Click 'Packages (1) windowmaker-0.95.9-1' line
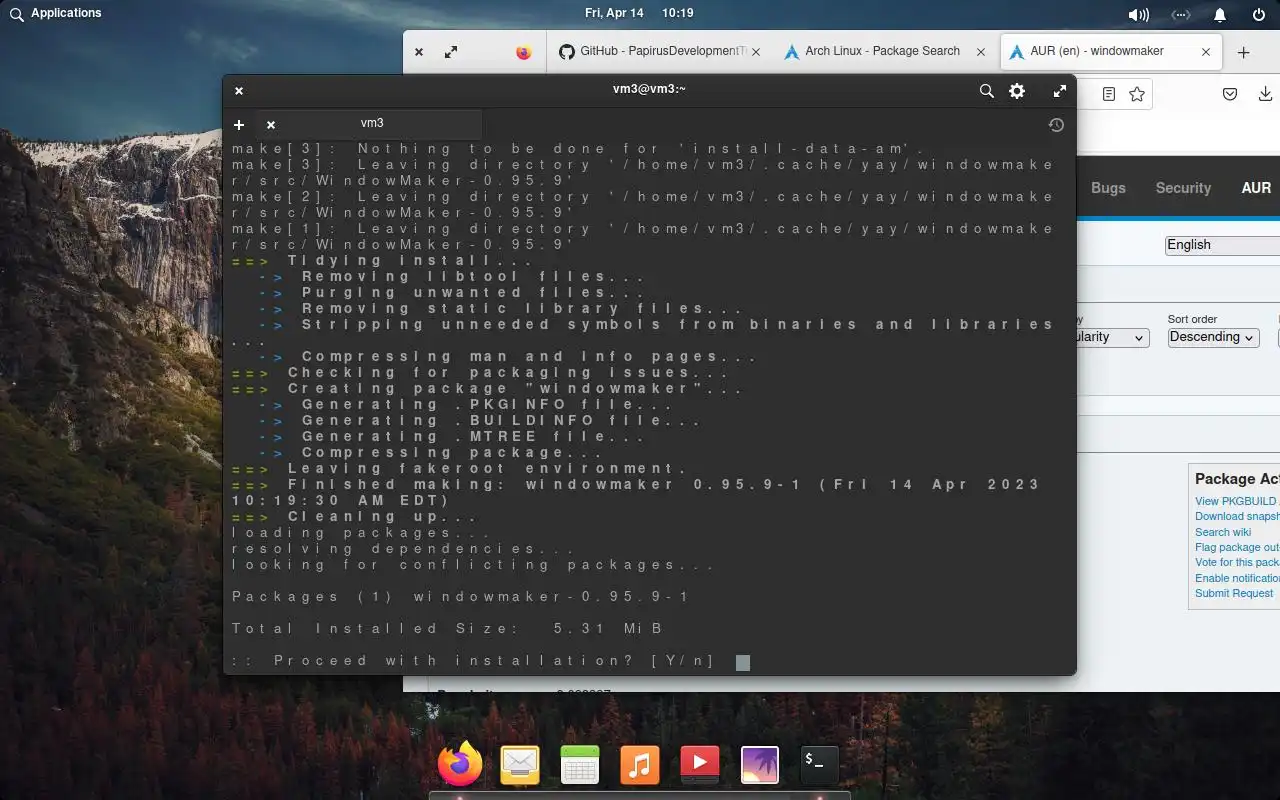This screenshot has width=1280, height=800. coord(461,597)
